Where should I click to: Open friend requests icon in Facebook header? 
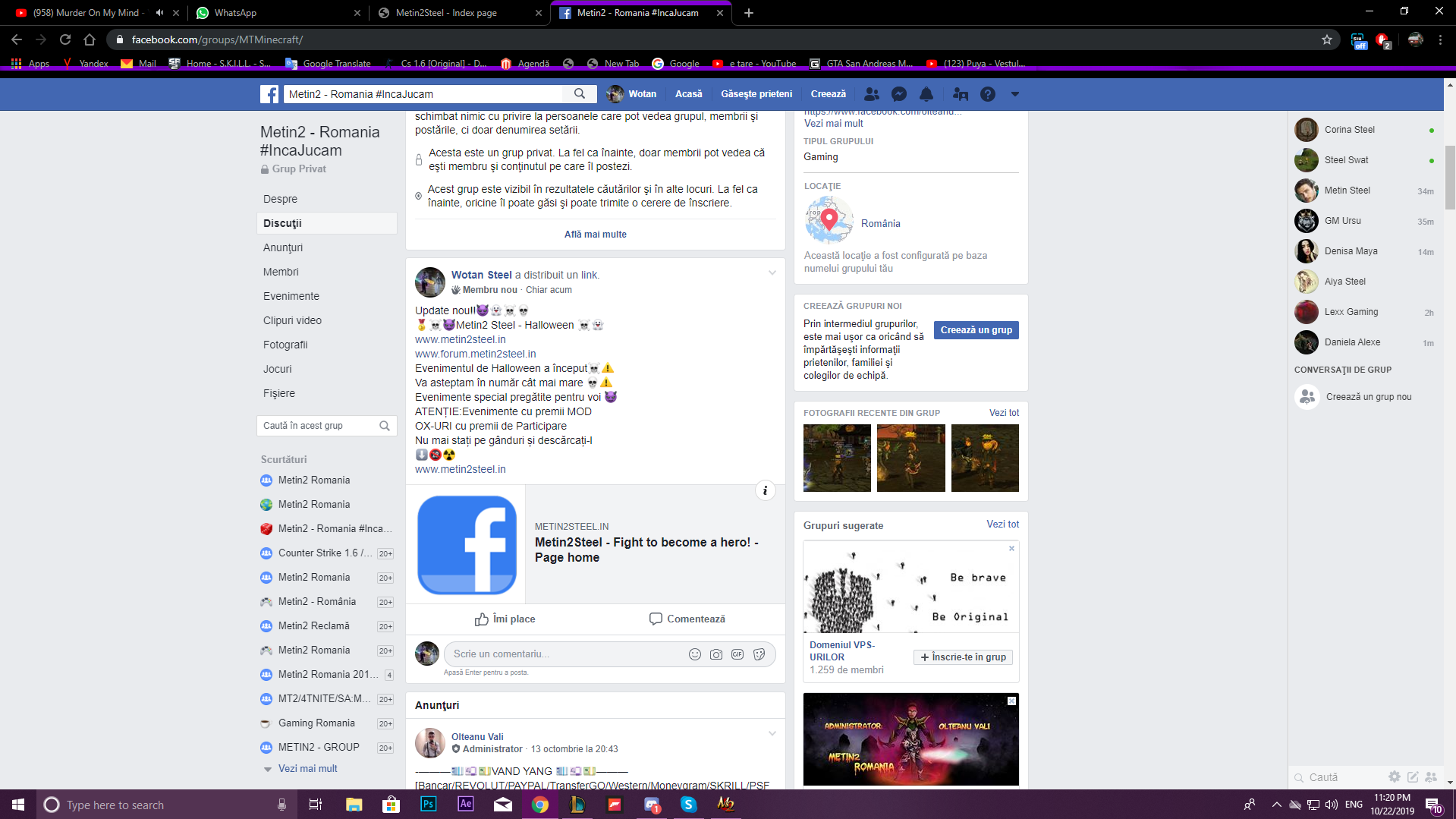click(x=872, y=94)
